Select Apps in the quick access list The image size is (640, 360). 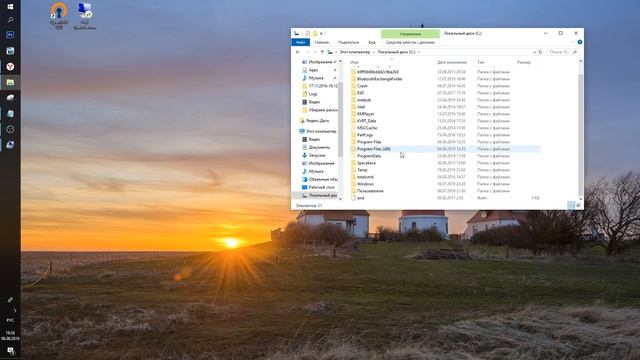click(313, 70)
